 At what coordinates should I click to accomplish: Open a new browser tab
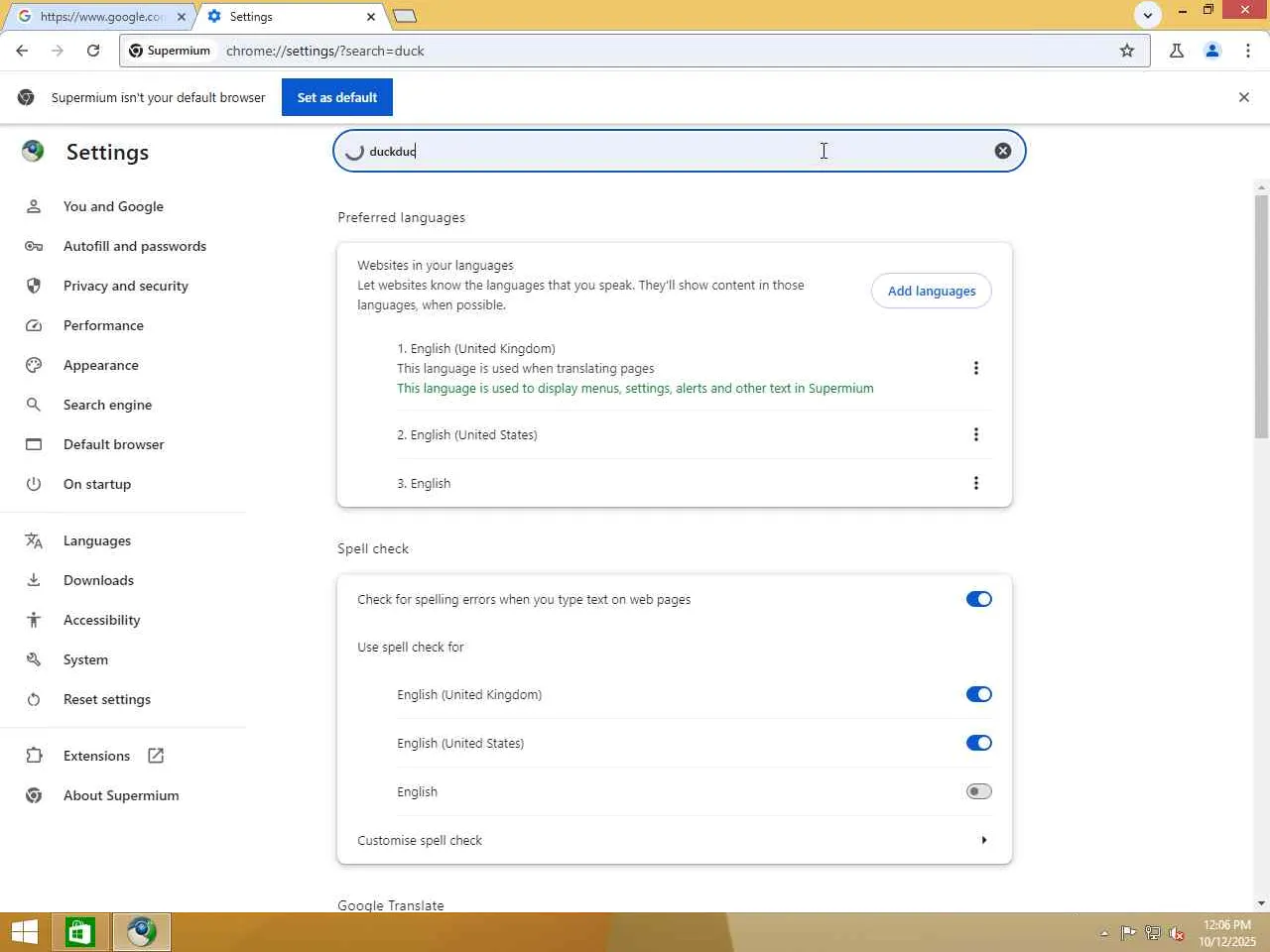click(x=405, y=16)
